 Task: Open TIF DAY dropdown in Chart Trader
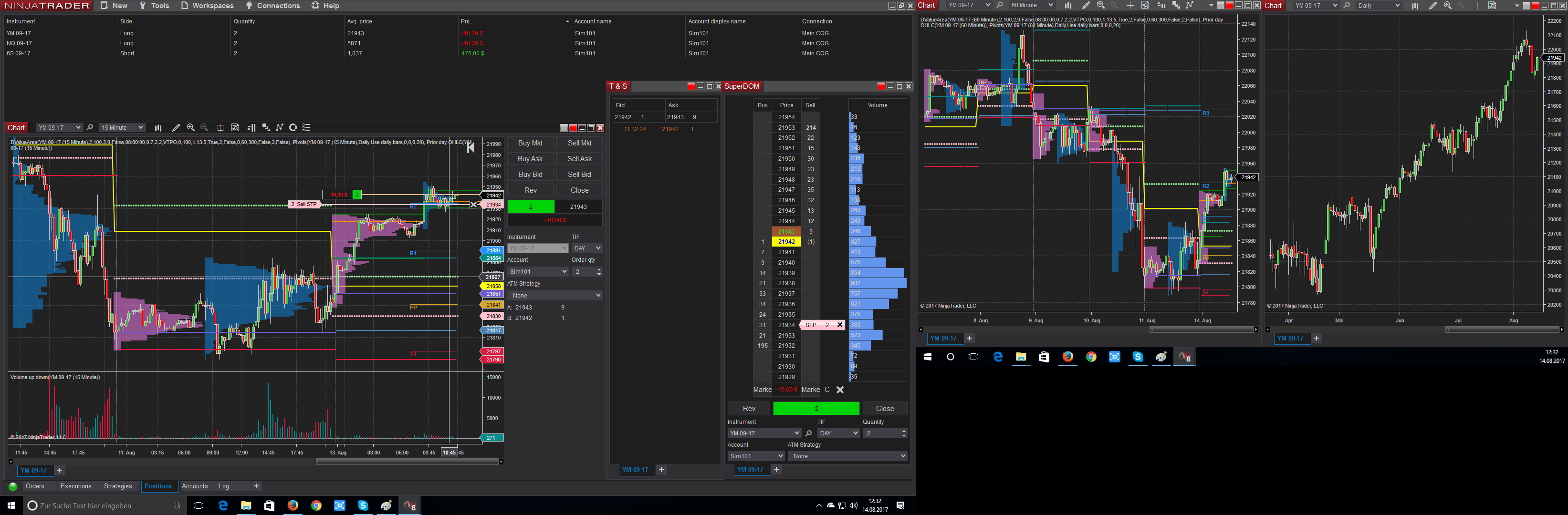587,248
